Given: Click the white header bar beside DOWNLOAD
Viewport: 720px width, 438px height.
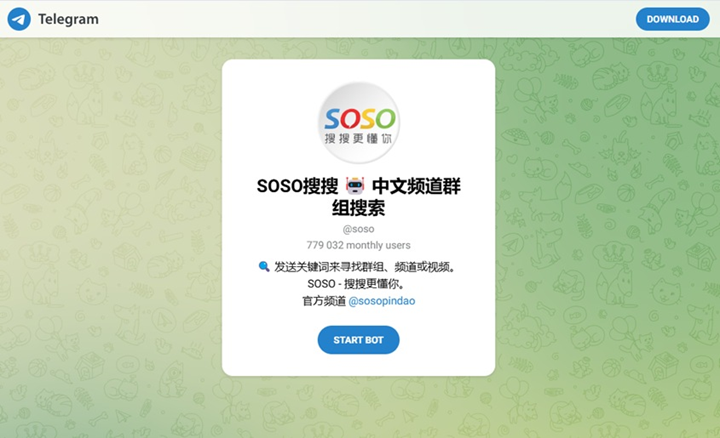Looking at the screenshot, I should click(x=367, y=19).
